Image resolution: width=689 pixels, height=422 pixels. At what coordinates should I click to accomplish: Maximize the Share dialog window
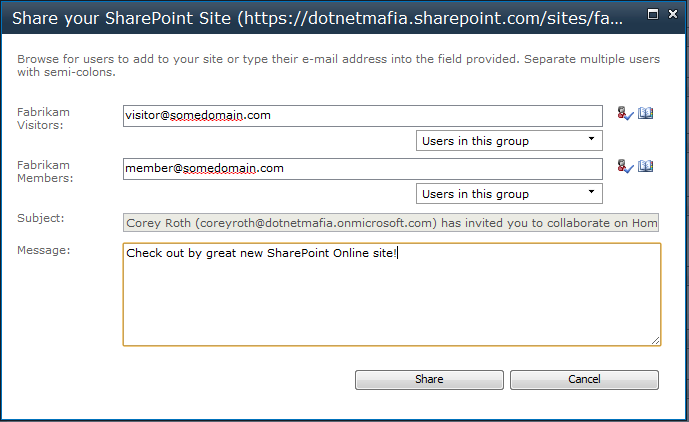[653, 15]
